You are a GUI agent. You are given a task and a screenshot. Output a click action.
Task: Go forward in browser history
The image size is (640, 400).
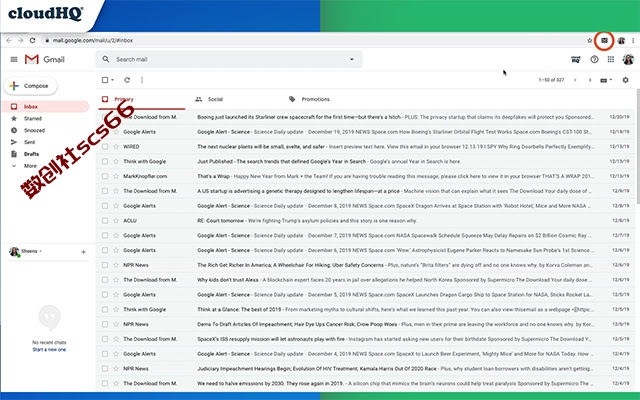[x=20, y=40]
